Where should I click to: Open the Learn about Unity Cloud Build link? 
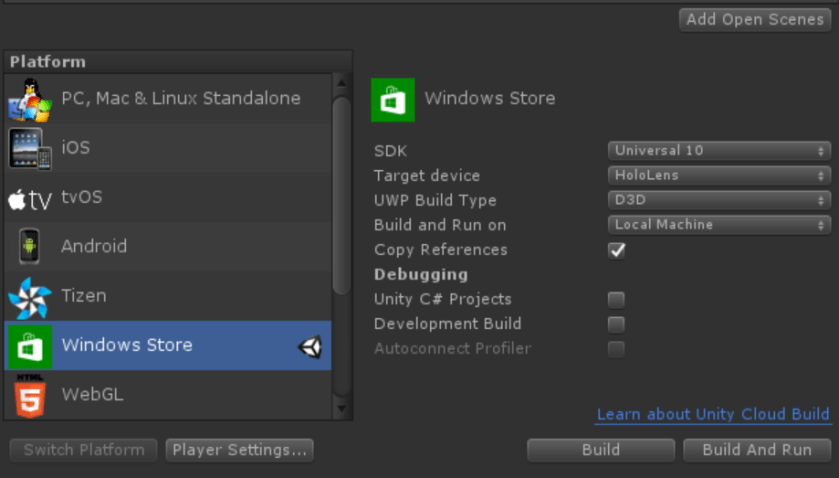713,414
